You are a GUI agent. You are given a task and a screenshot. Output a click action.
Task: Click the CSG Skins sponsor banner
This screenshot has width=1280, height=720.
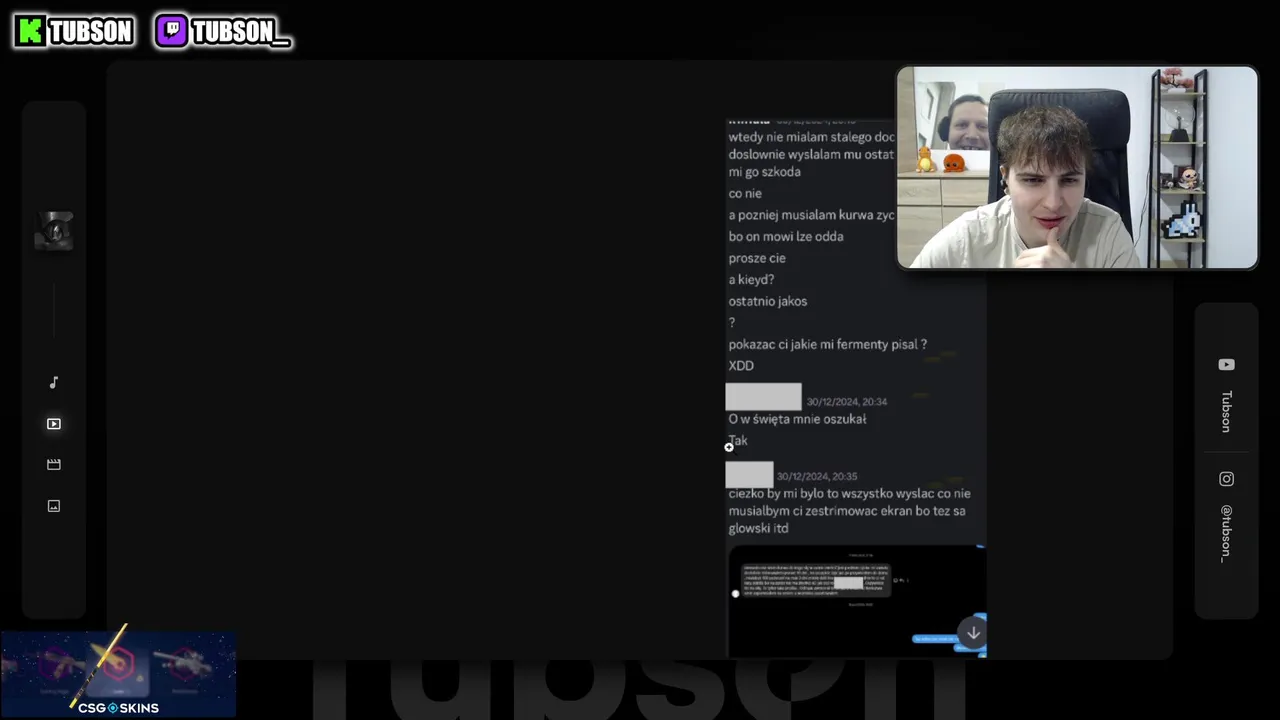click(118, 674)
